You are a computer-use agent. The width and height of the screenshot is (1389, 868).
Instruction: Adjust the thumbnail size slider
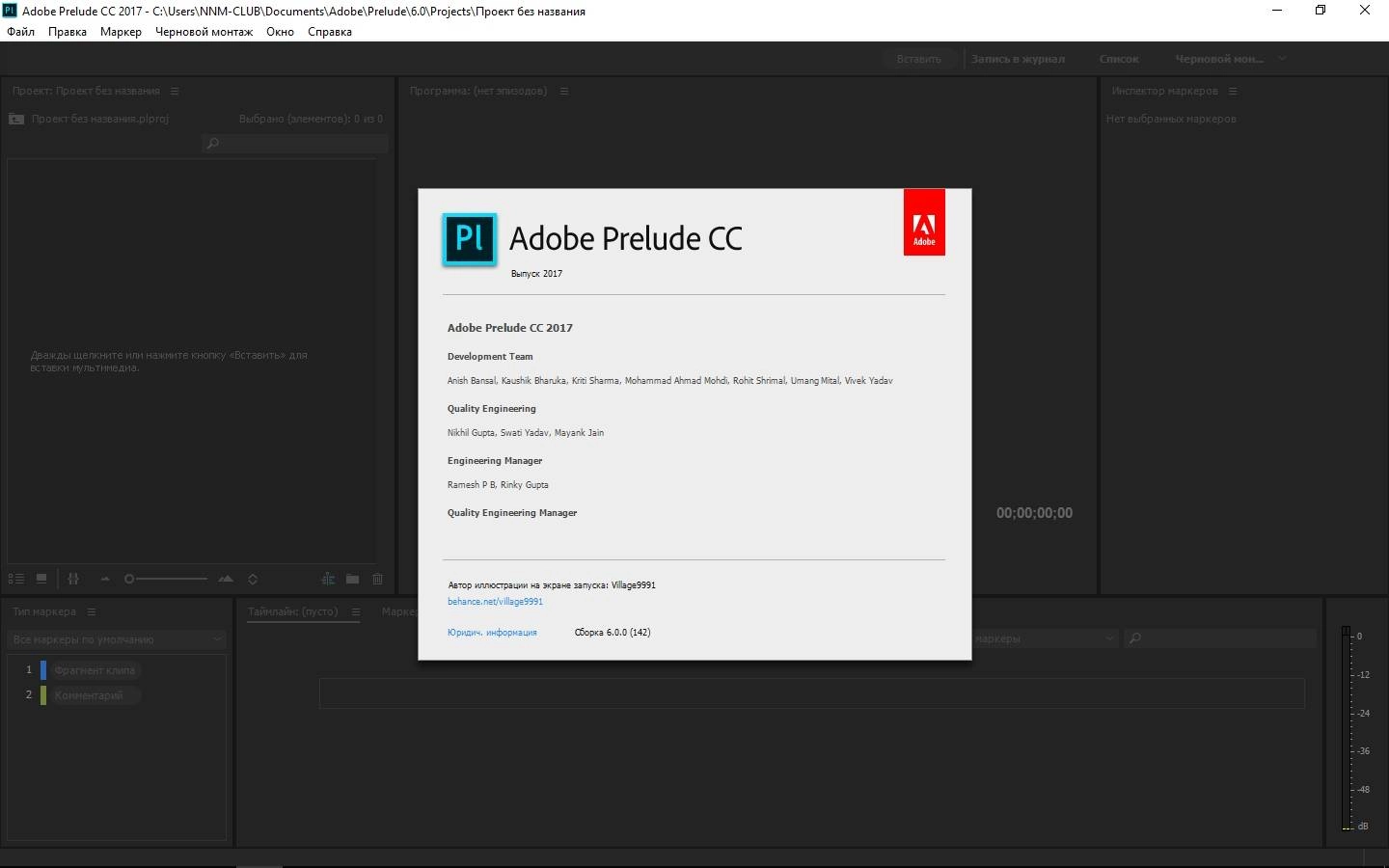tap(166, 579)
